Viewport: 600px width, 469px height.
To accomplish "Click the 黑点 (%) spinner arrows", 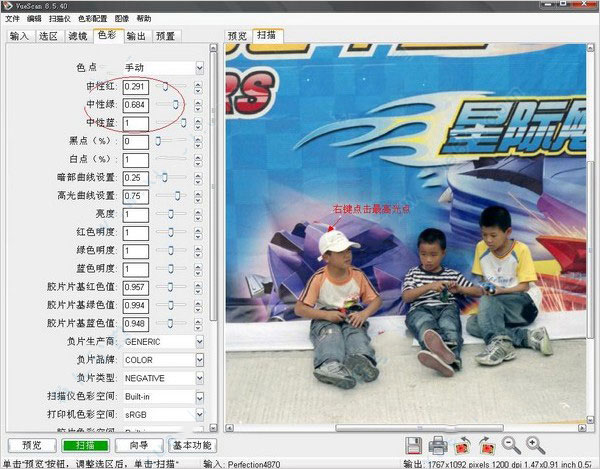I will pos(198,142).
